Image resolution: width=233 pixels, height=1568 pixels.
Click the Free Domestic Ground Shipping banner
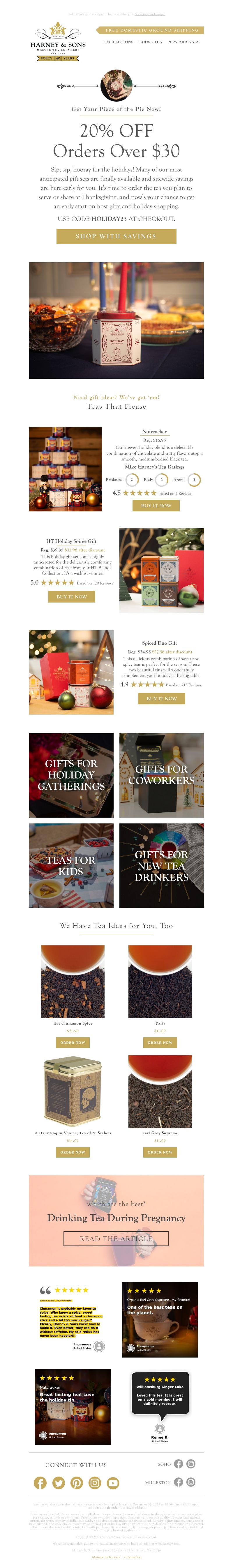click(150, 30)
